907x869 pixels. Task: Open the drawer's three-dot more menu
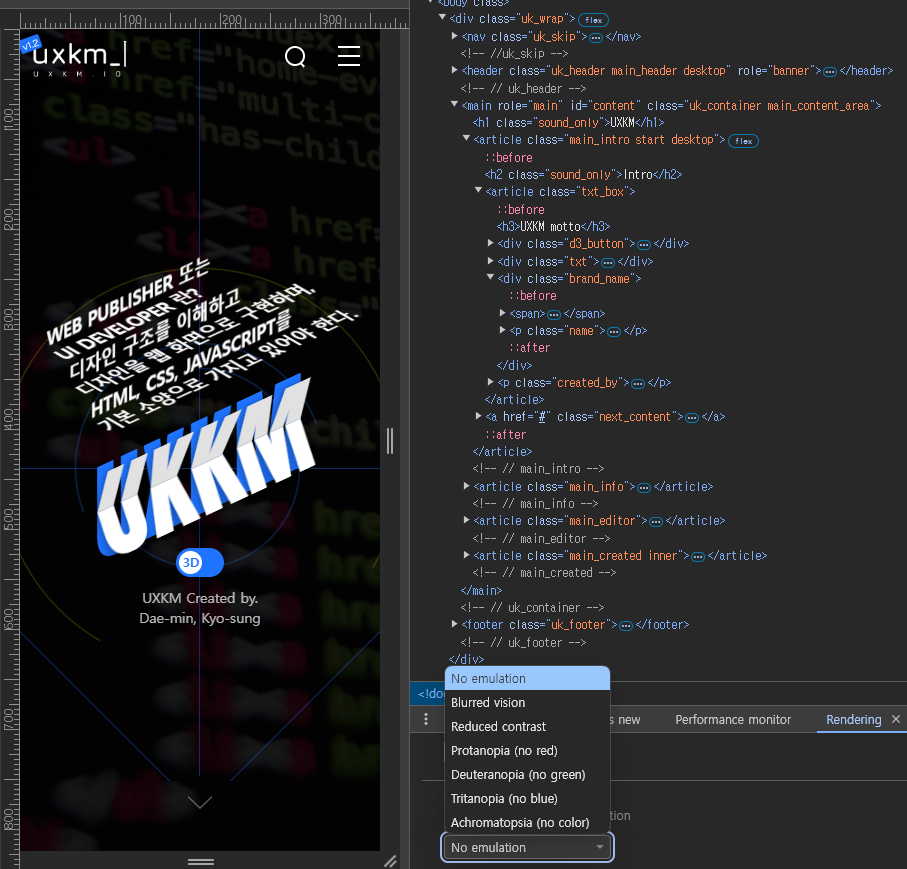(x=427, y=720)
